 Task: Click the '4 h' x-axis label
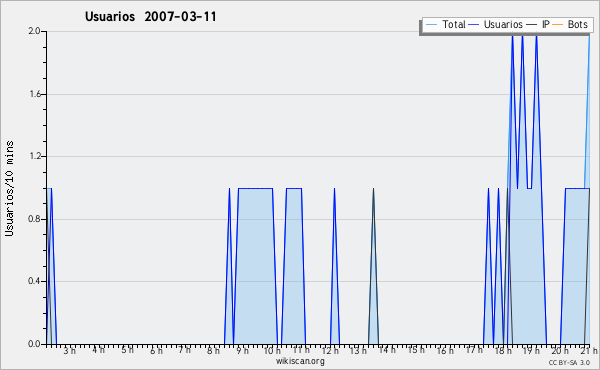click(99, 349)
